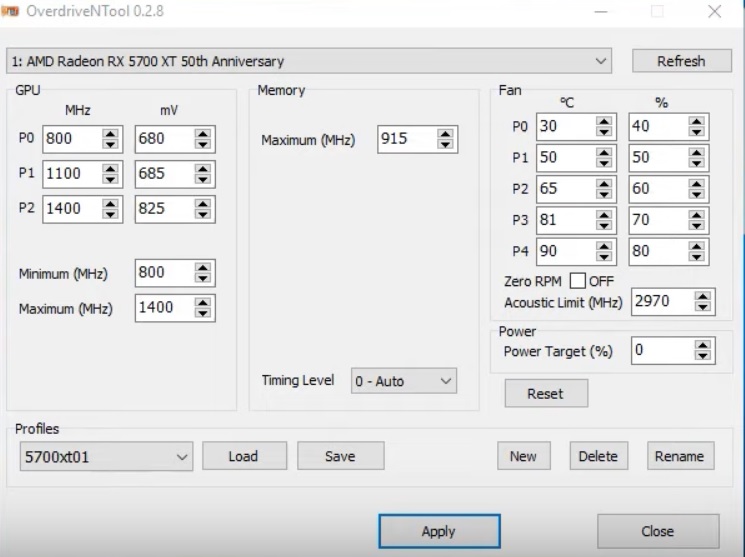Click the Reset button
The image size is (745, 557).
click(546, 394)
